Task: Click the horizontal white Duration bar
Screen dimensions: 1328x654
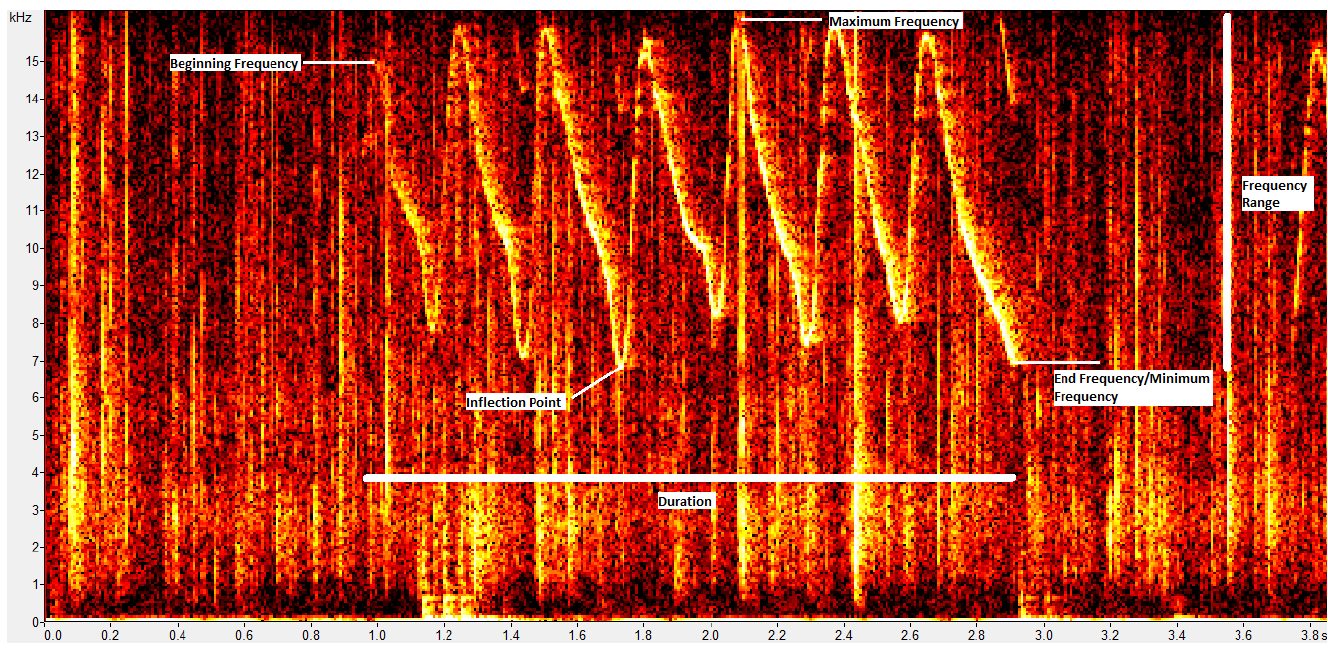Action: (x=690, y=478)
